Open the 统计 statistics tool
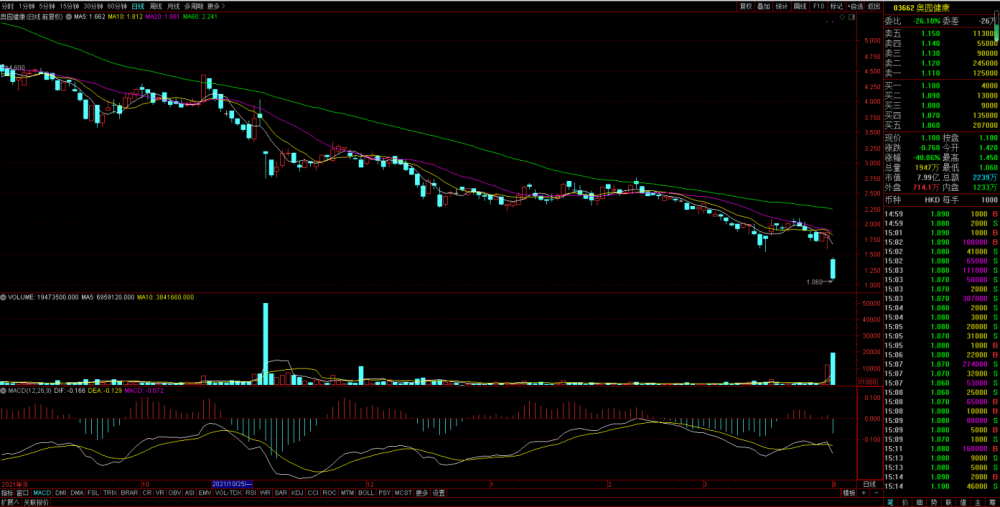The image size is (1000, 507). point(782,6)
